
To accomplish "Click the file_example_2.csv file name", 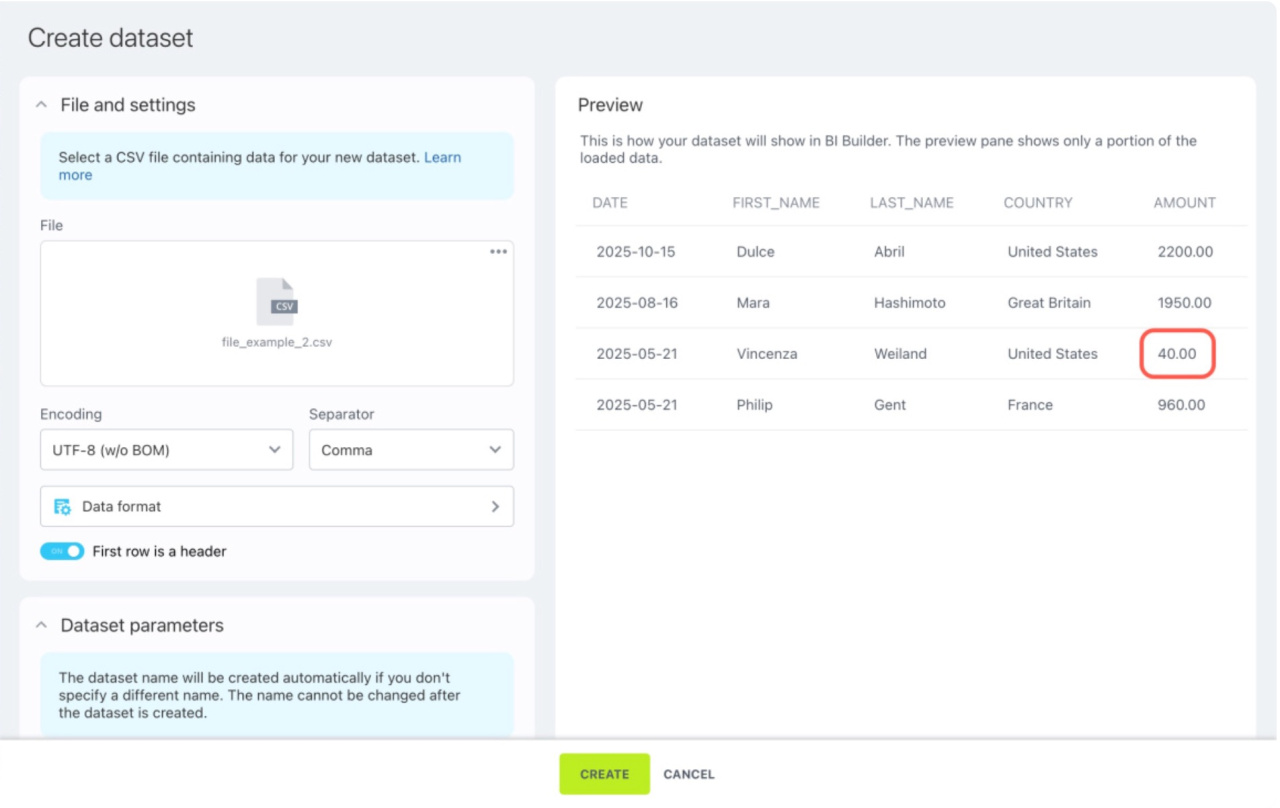I will click(277, 342).
